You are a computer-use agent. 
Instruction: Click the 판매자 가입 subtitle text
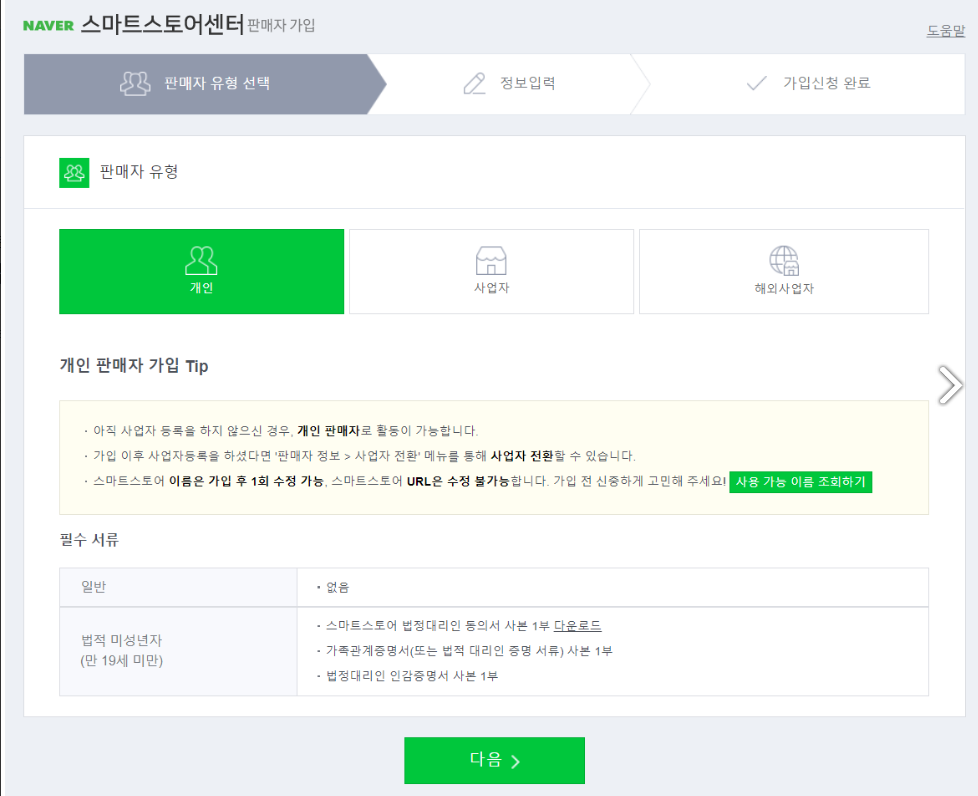point(281,26)
